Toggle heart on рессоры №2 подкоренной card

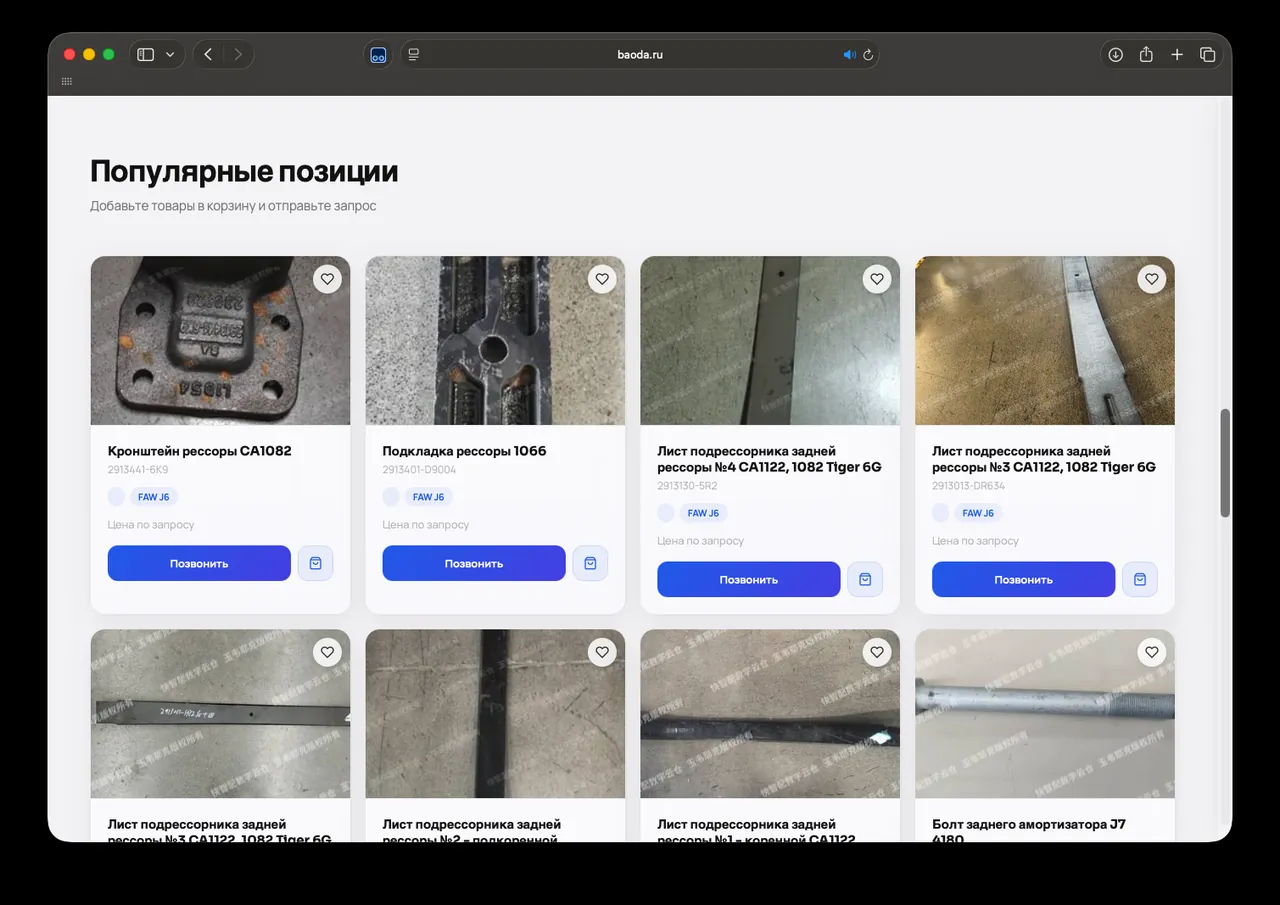[x=602, y=652]
